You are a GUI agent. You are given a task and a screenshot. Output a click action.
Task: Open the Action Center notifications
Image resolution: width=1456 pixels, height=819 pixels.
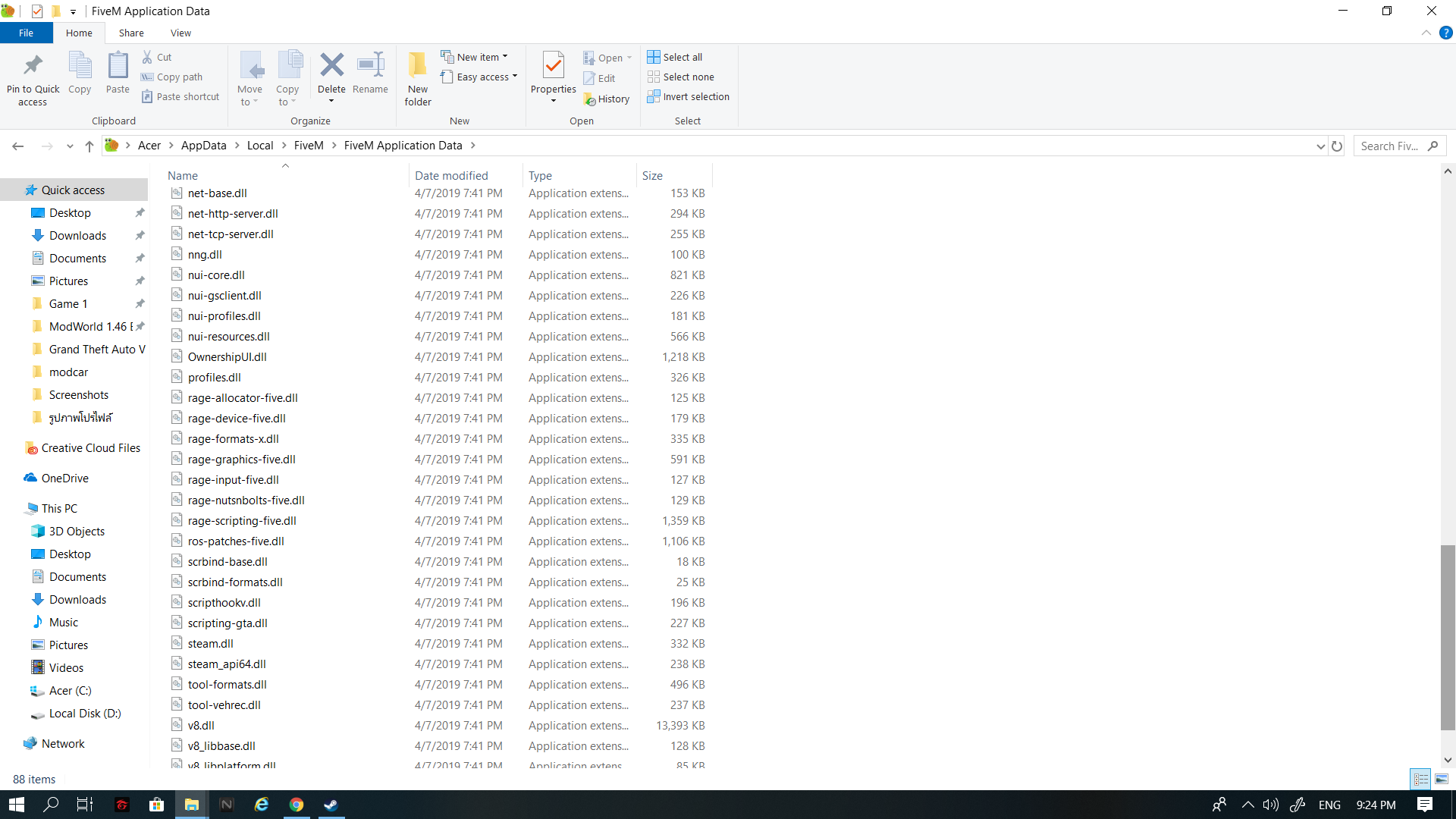click(1425, 805)
